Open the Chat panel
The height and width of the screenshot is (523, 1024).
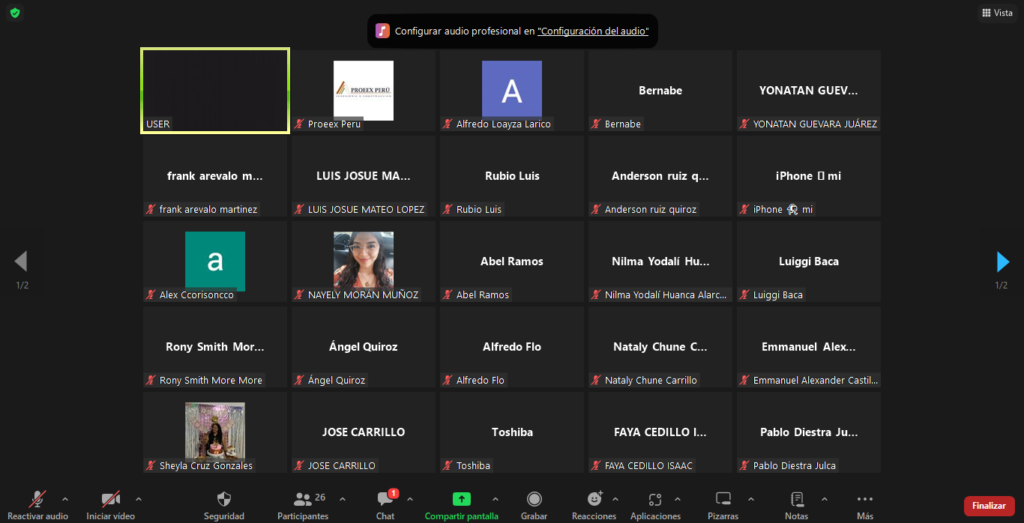[385, 499]
